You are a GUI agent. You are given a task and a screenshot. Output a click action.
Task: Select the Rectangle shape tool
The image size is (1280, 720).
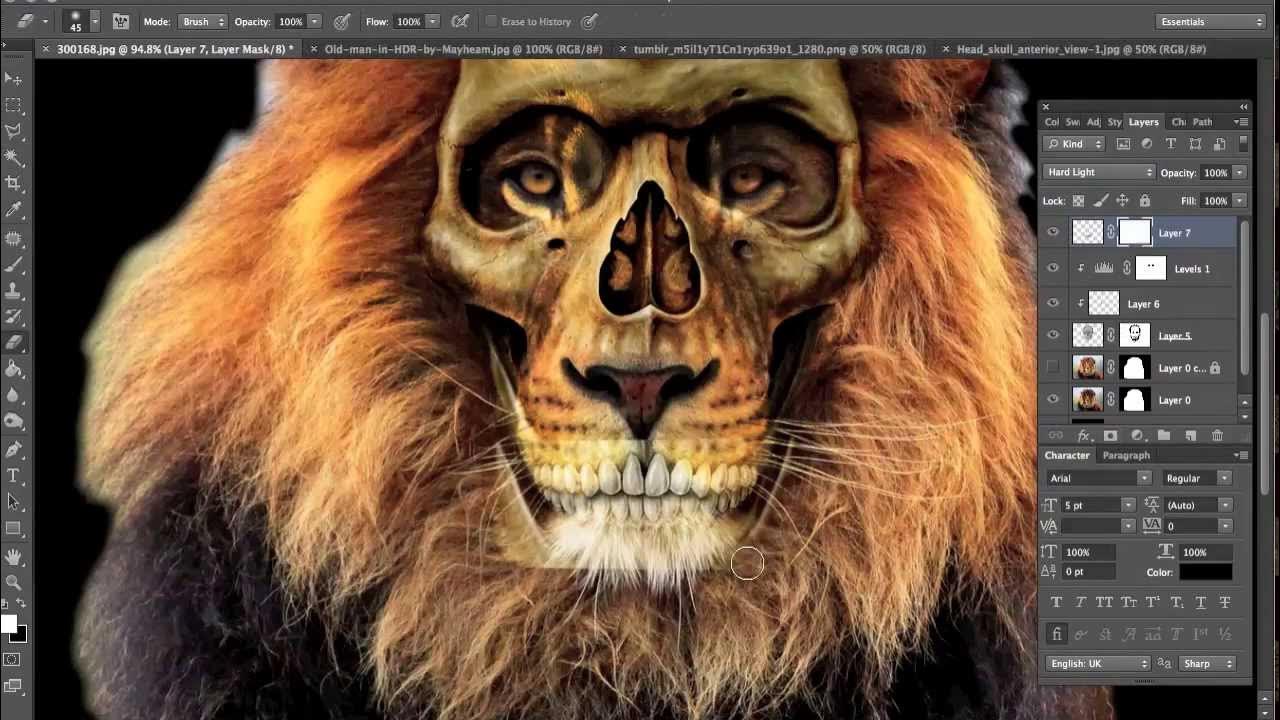click(14, 528)
